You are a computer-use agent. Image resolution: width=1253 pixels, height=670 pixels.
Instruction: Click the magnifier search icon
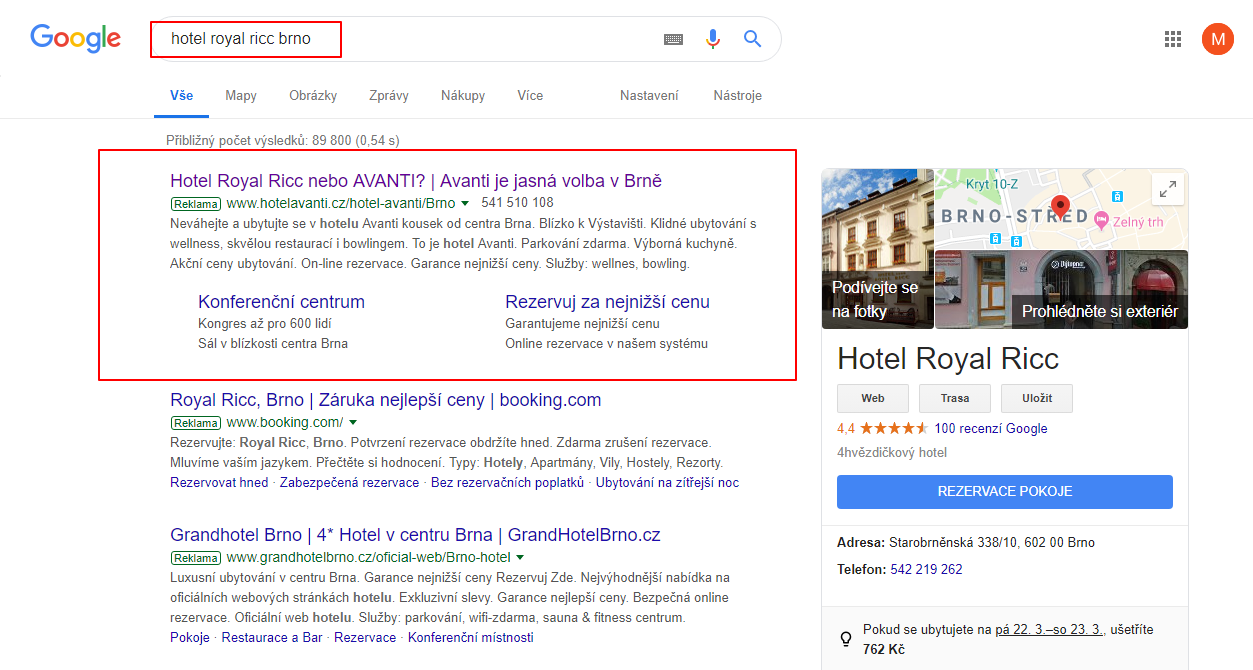[x=752, y=39]
